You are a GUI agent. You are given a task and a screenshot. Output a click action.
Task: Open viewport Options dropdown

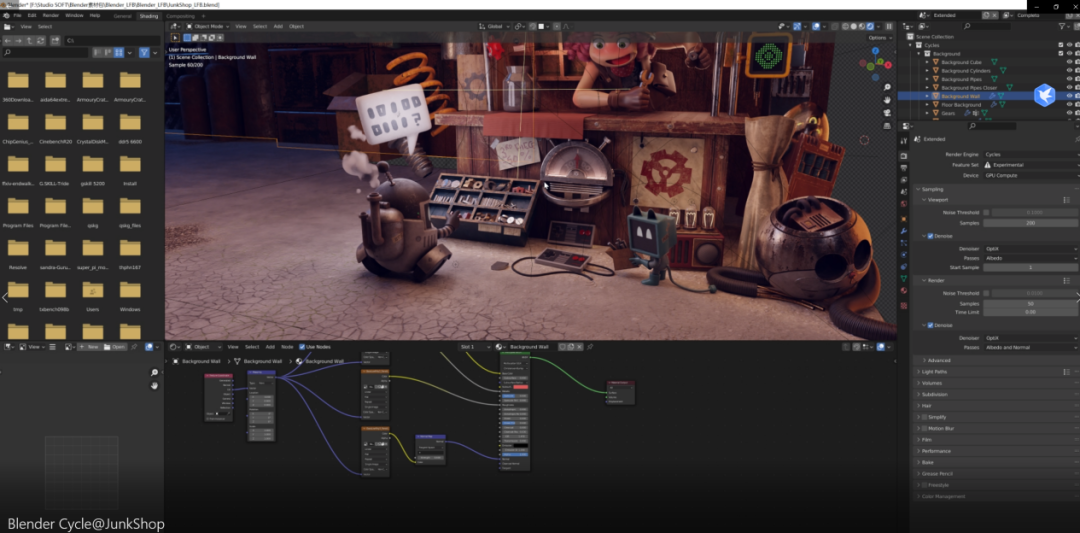tap(878, 37)
